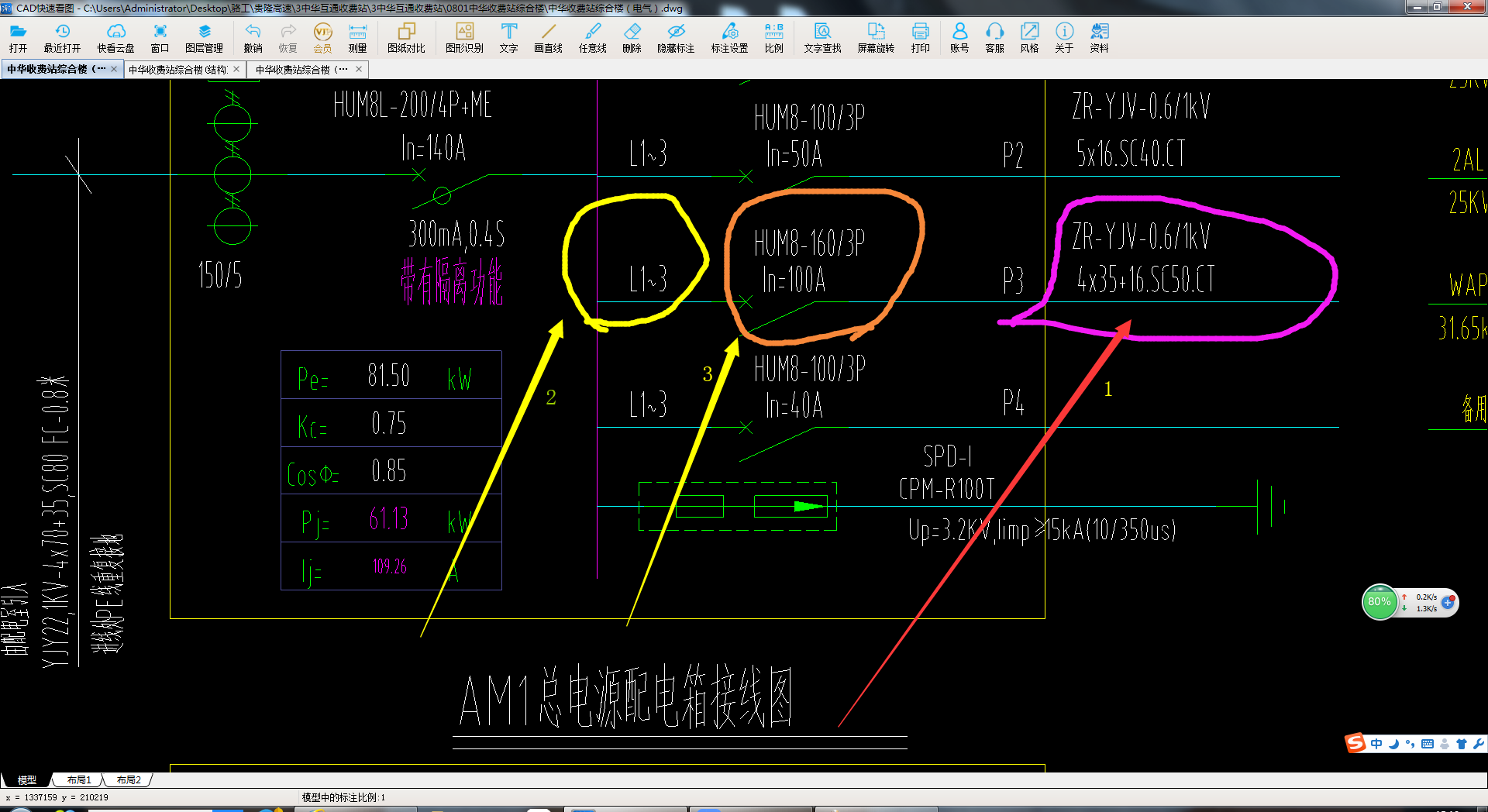Select the 任意线 freehand line tool
This screenshot has width=1488, height=812.
(x=592, y=37)
